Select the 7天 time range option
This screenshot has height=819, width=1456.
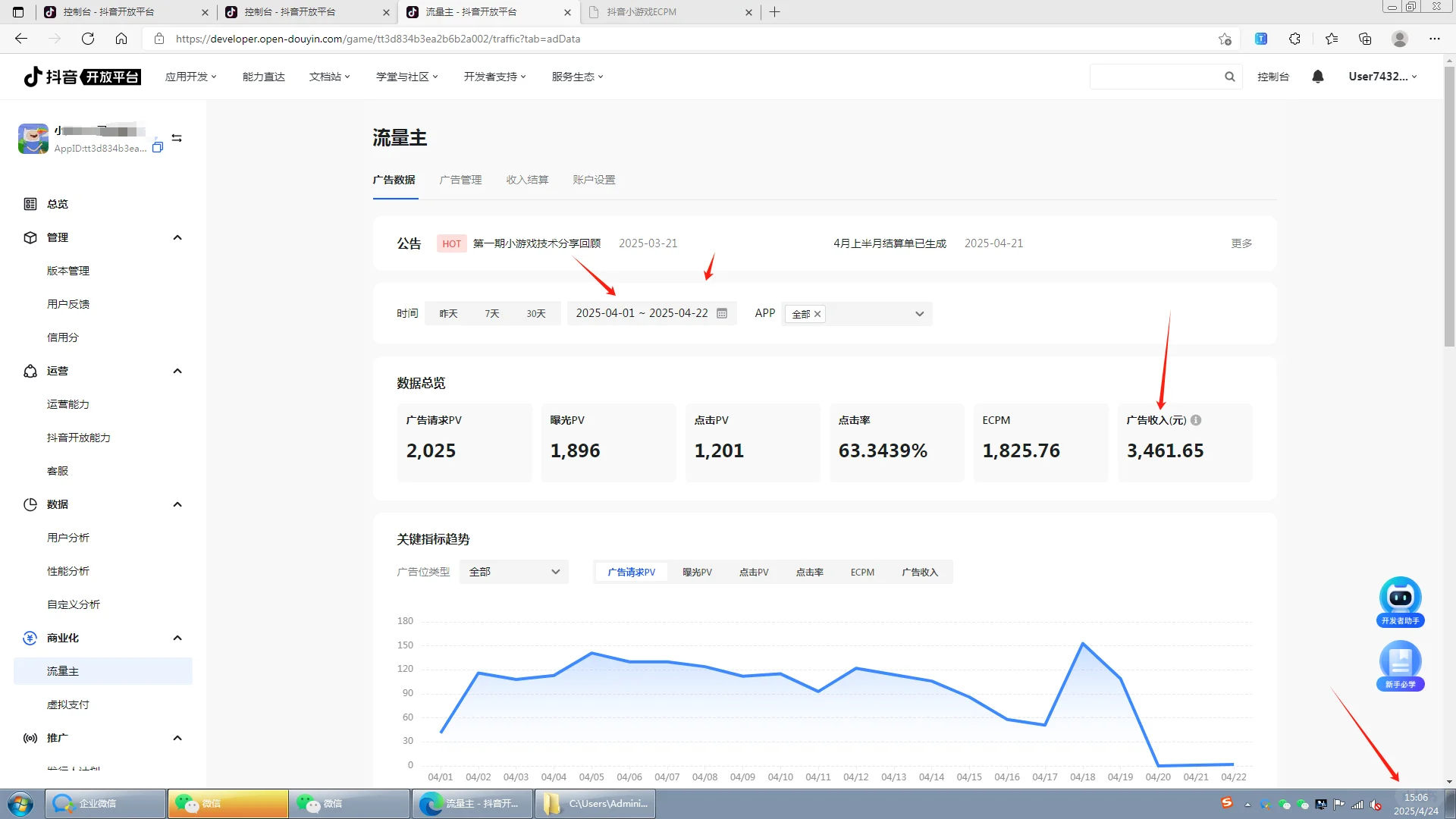click(492, 313)
